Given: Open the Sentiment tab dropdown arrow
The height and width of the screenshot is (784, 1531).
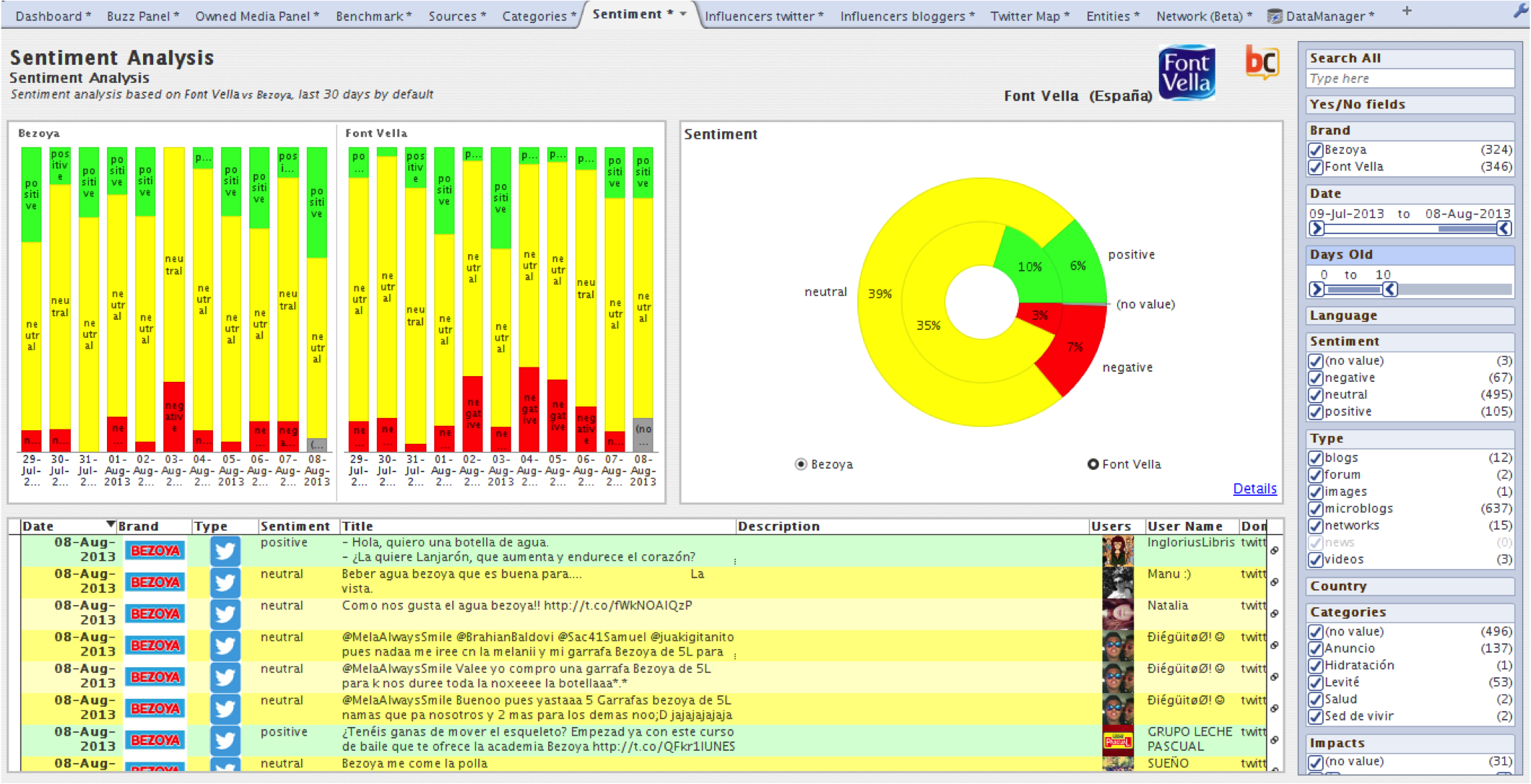Looking at the screenshot, I should [x=683, y=14].
